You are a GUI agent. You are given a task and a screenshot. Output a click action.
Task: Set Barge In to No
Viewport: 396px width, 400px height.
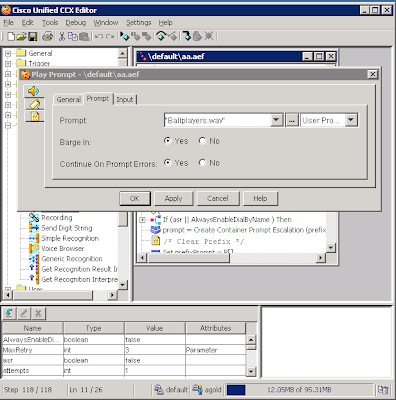[x=202, y=141]
